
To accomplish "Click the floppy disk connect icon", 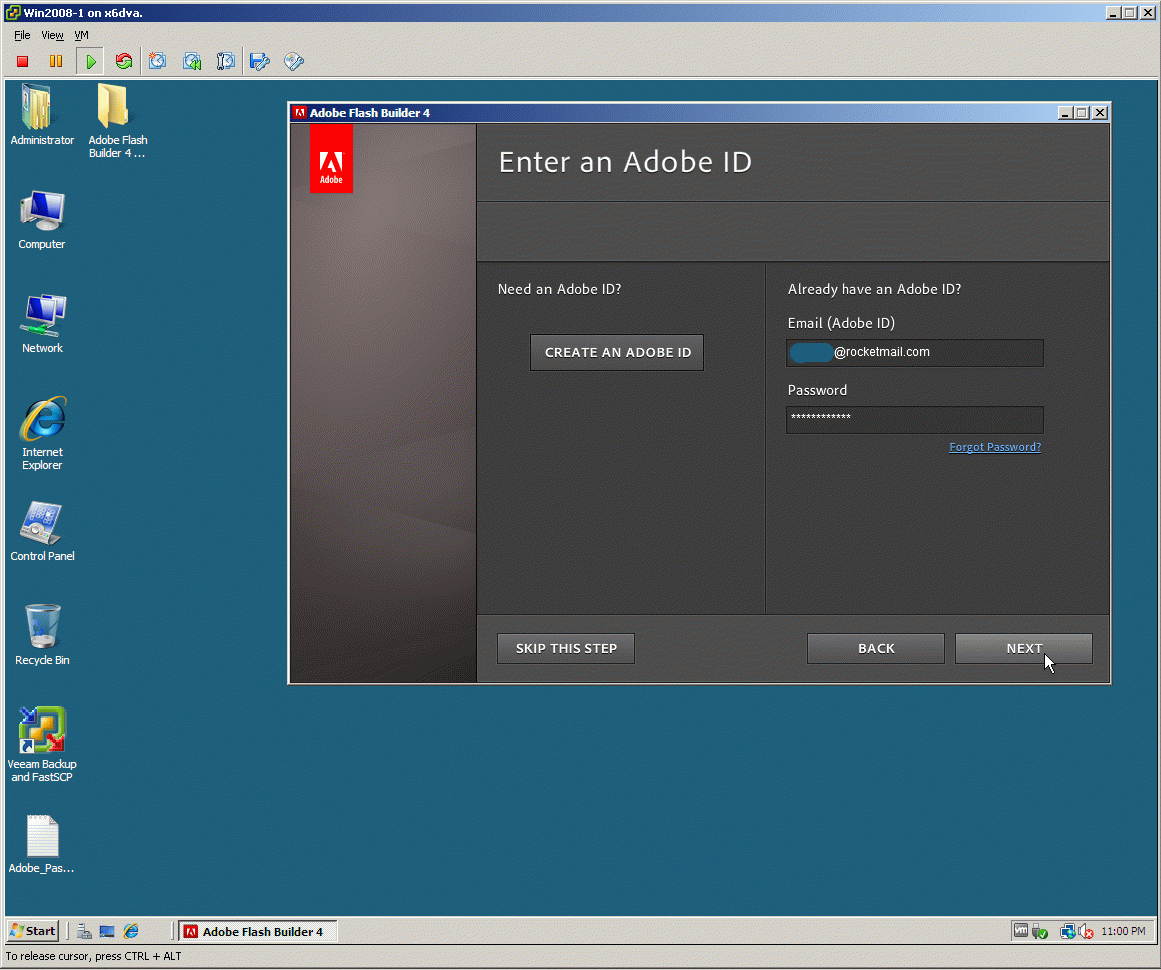I will point(259,61).
